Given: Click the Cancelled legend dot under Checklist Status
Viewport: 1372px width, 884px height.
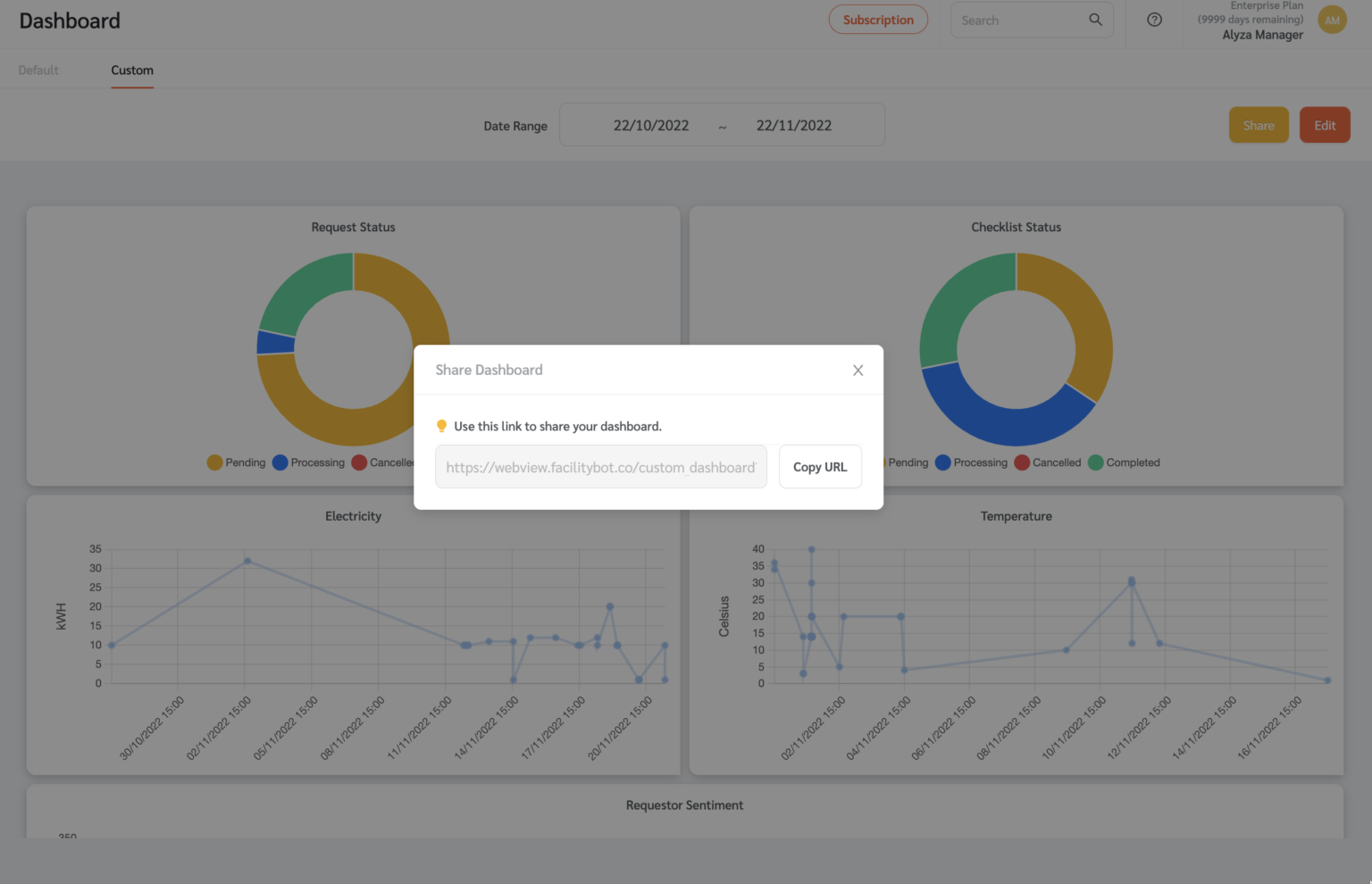Looking at the screenshot, I should tap(1021, 463).
